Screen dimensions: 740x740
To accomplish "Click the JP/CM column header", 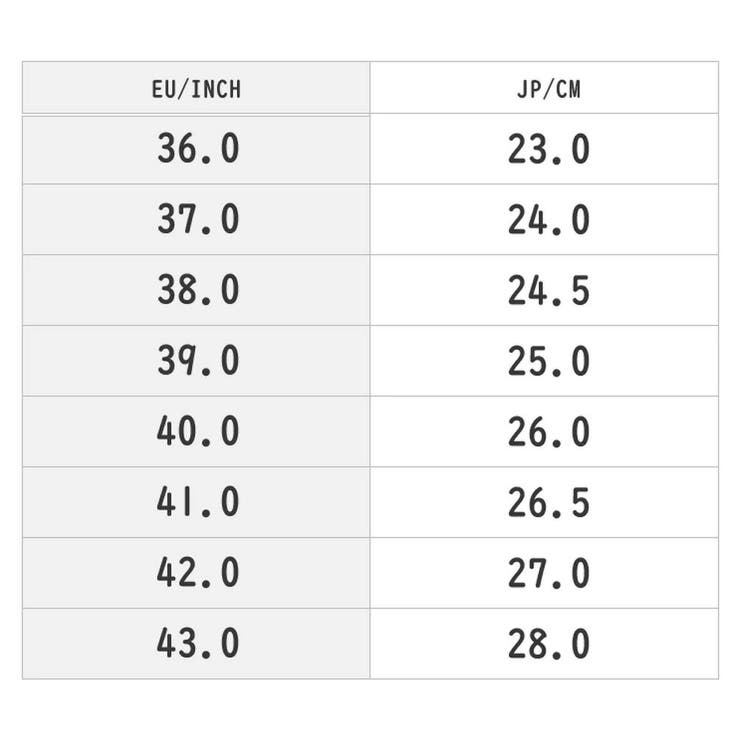I will [545, 89].
